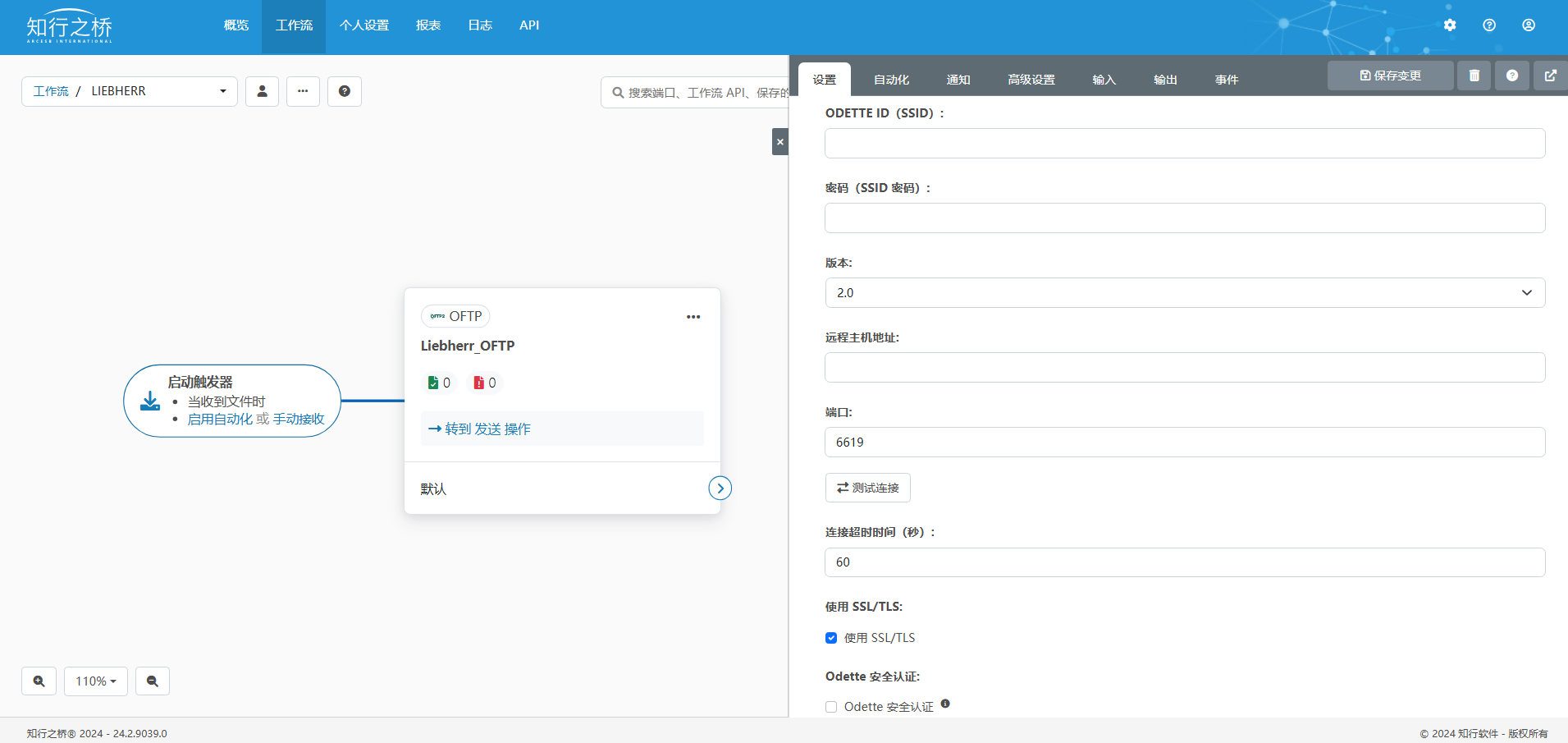Screen dimensions: 1568x743
Task: Open the 个人设置 menu
Action: pyautogui.click(x=364, y=25)
